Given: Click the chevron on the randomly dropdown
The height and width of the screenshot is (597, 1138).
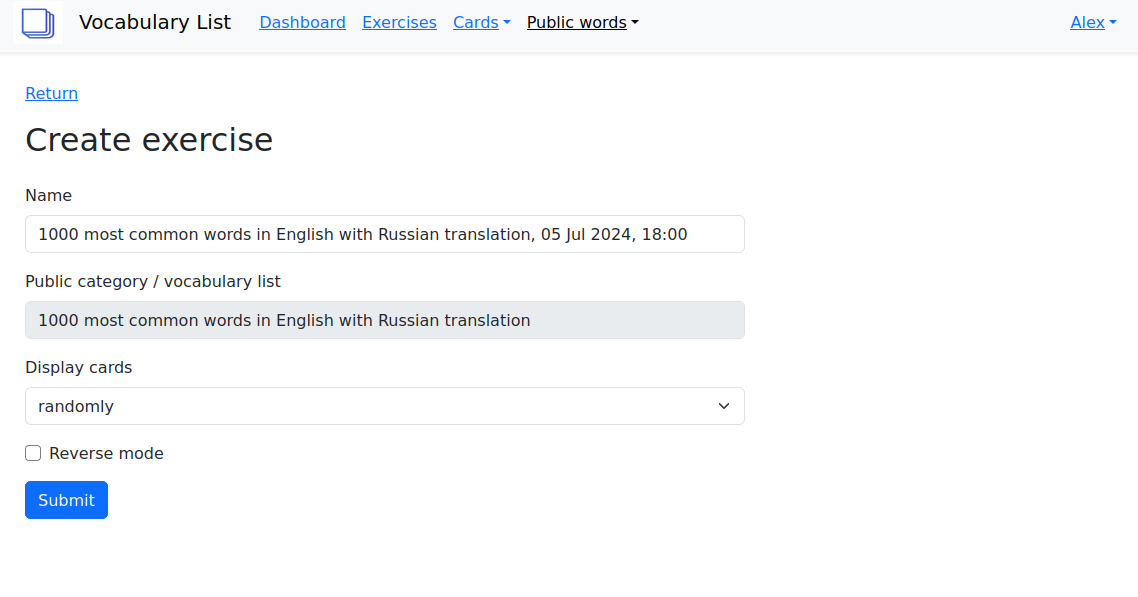Looking at the screenshot, I should pos(724,406).
